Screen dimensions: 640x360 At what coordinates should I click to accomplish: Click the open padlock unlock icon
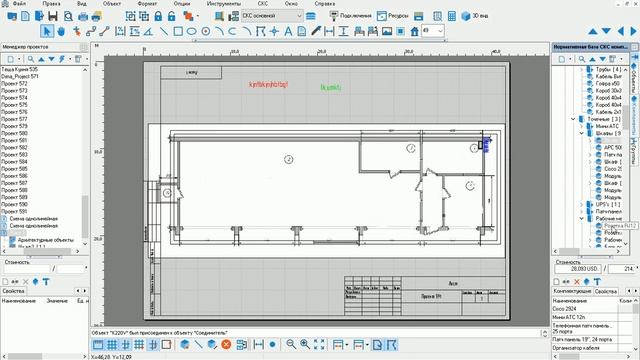(x=171, y=16)
